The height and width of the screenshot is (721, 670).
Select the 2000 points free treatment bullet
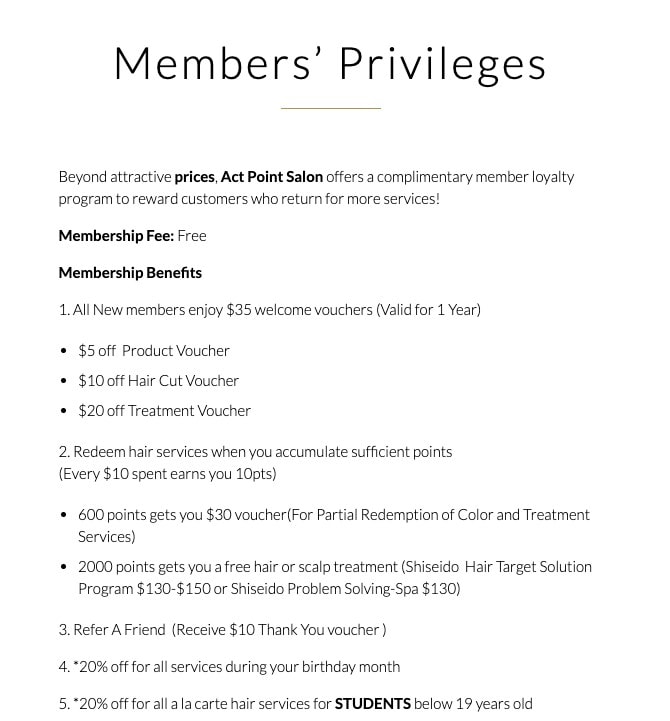pyautogui.click(x=335, y=567)
